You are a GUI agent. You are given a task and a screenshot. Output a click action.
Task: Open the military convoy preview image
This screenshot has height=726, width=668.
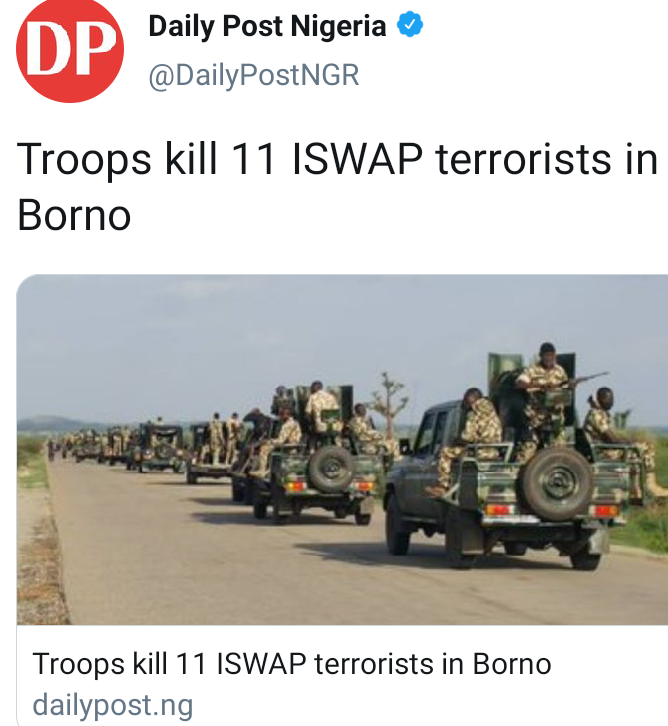342,450
